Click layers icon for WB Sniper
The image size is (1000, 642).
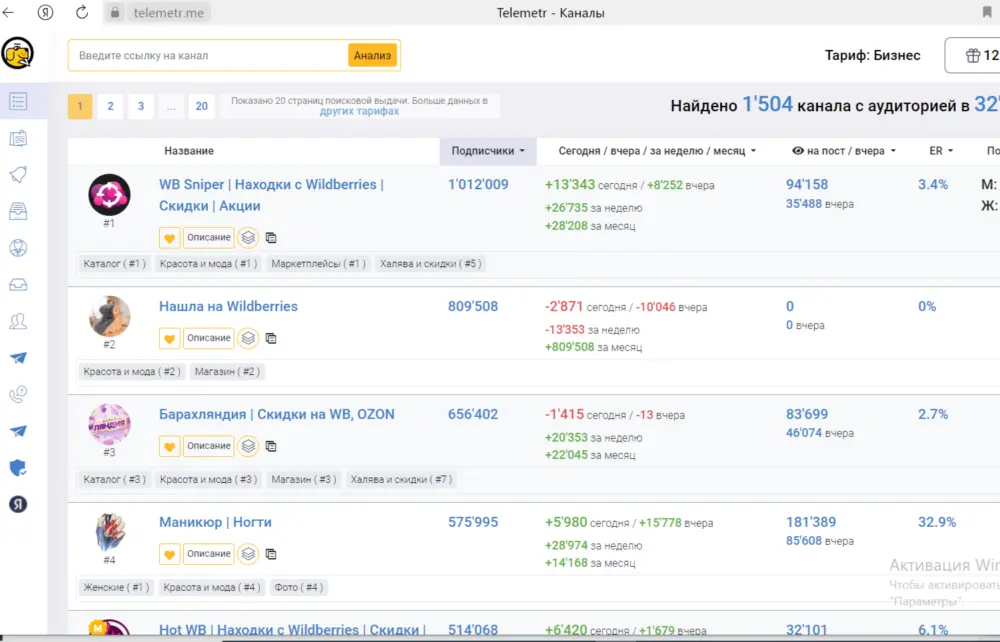248,238
